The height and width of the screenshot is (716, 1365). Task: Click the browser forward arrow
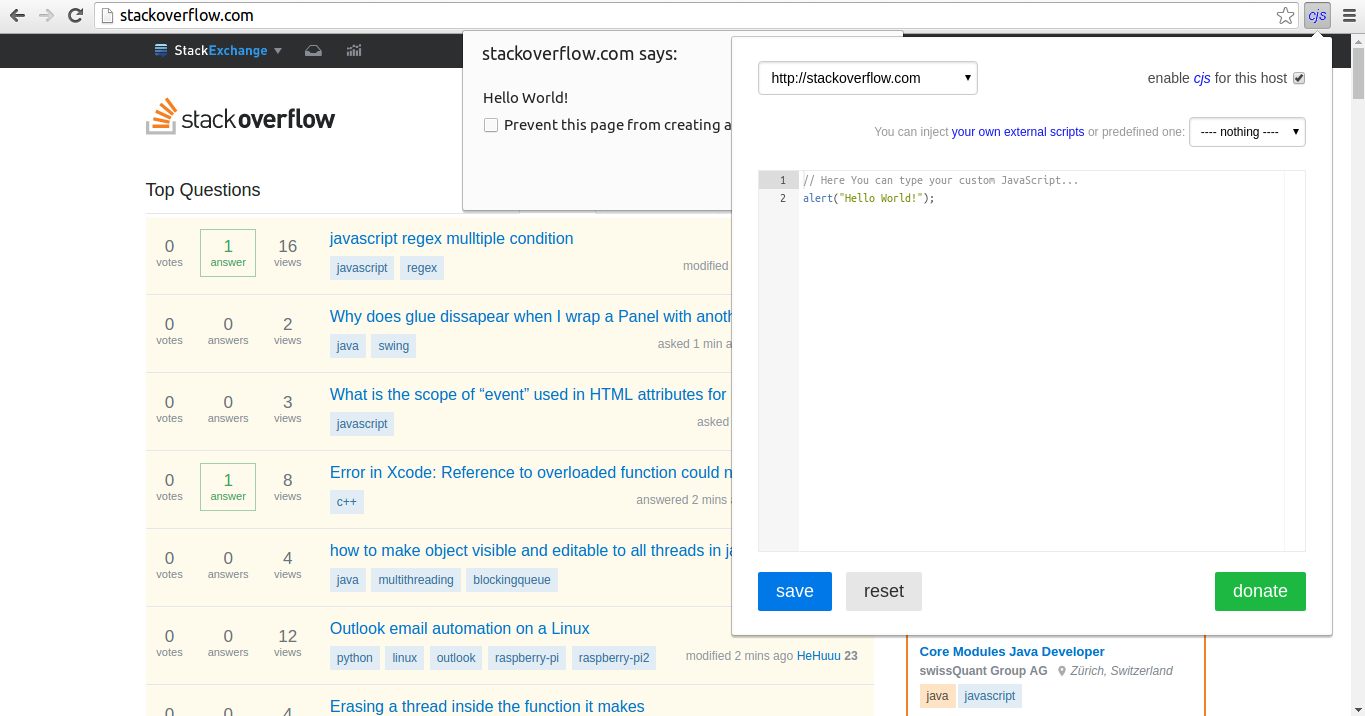(46, 15)
